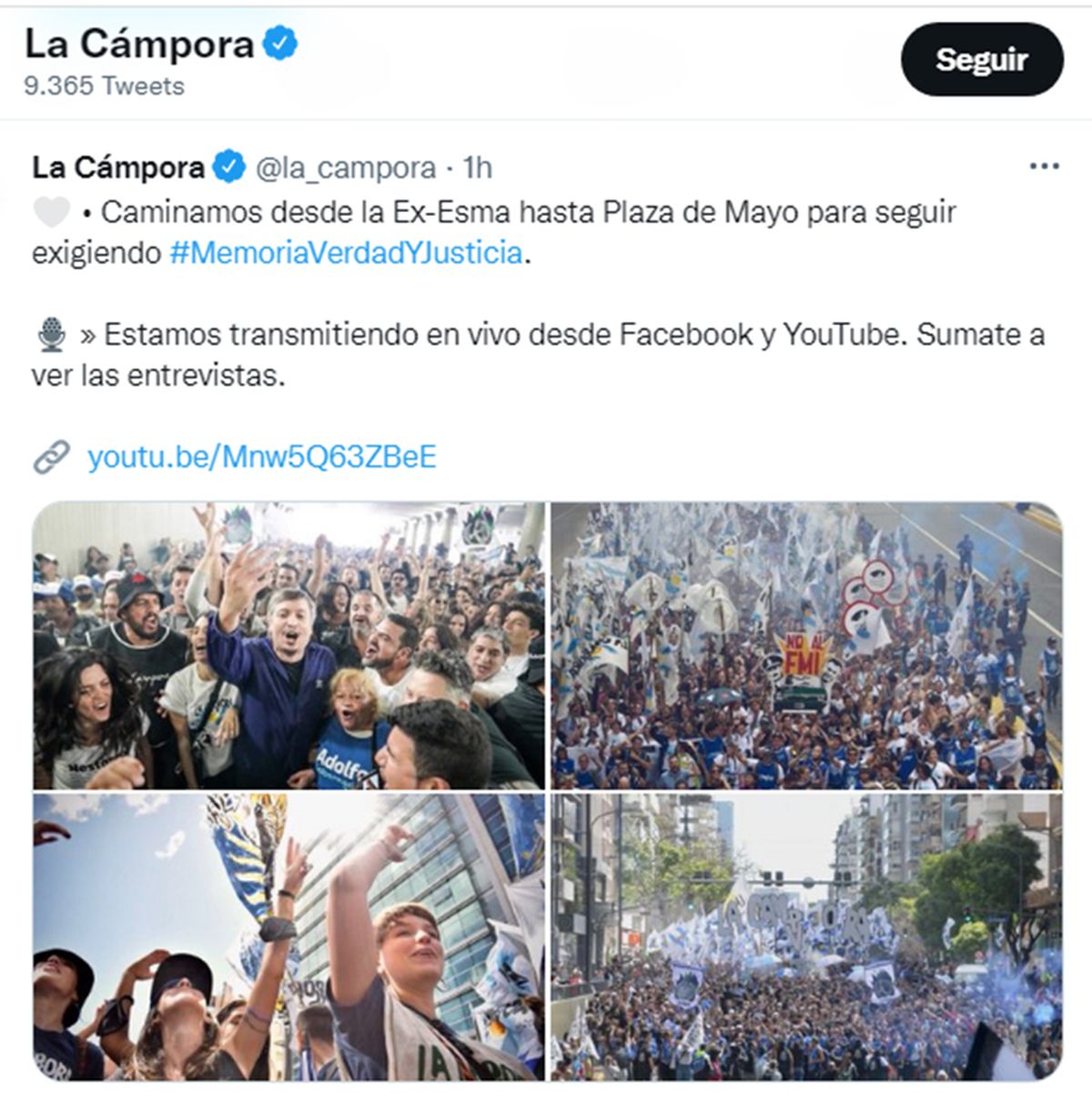The image size is (1092, 1107).
Task: Click the 9.365 Tweets count
Action: (104, 86)
